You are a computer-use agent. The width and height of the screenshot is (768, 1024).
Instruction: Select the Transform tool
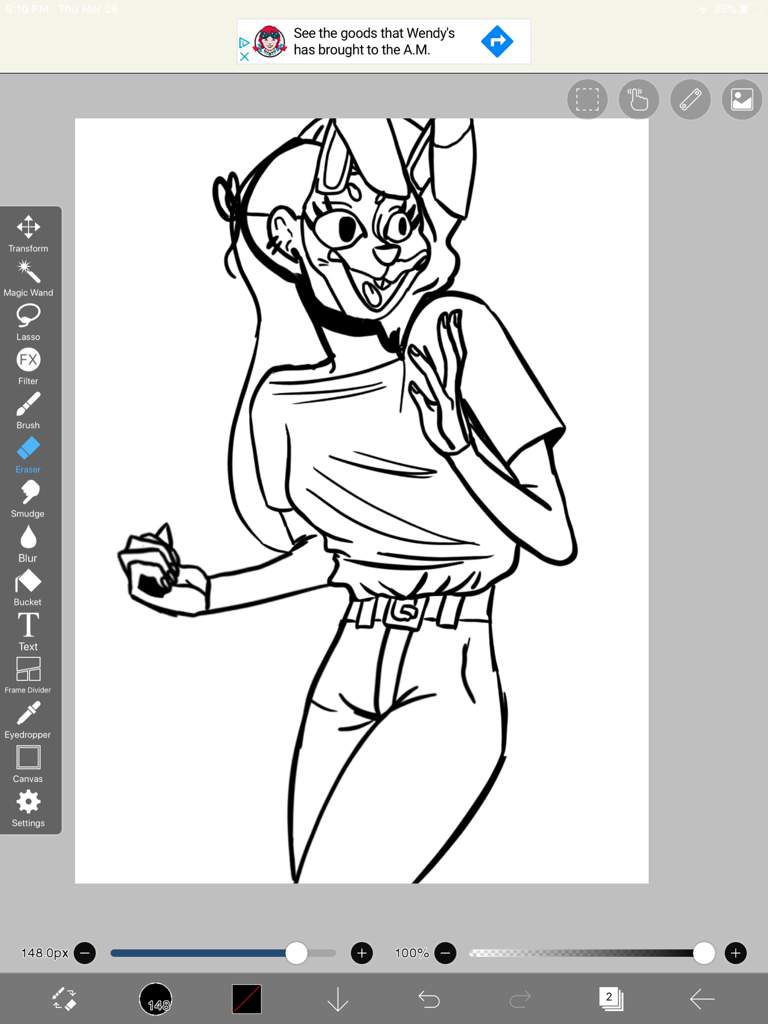[28, 233]
